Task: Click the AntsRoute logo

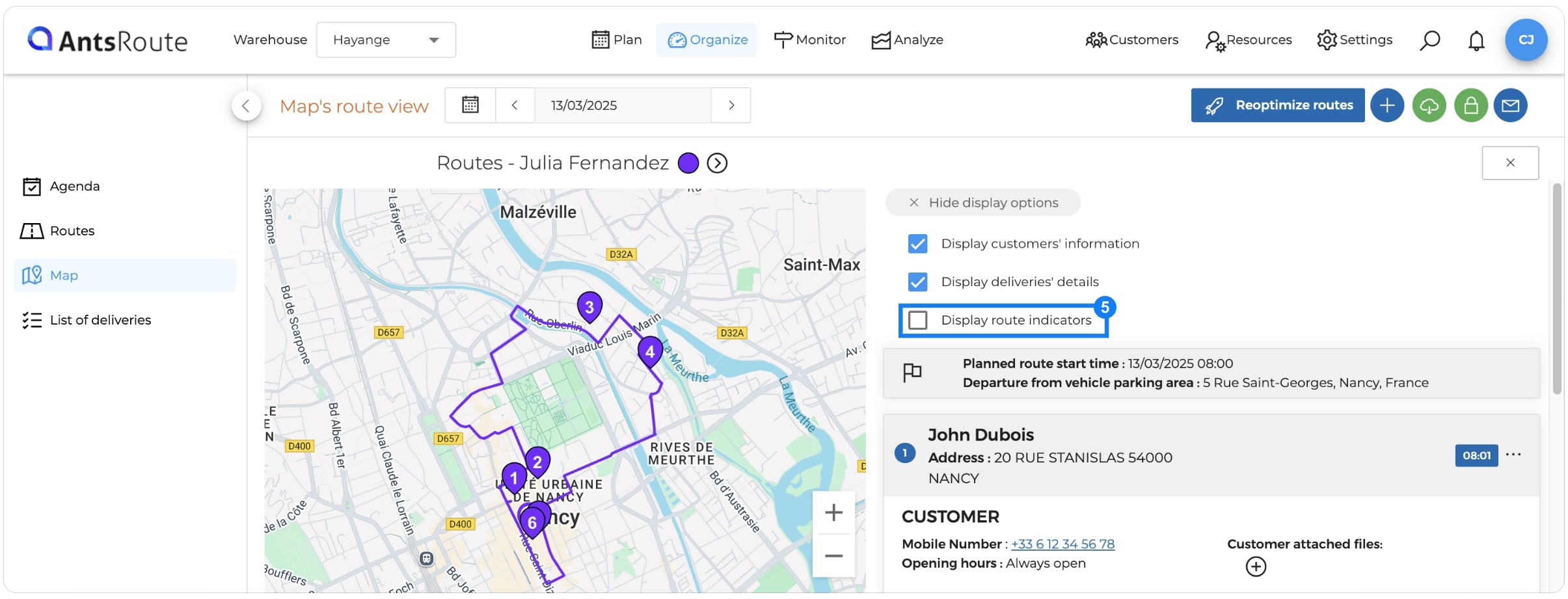Action: tap(107, 40)
